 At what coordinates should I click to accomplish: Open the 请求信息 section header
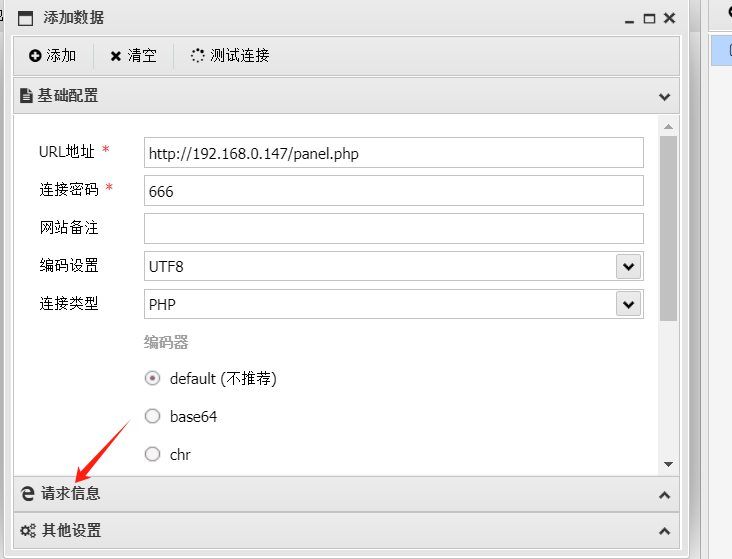click(x=346, y=494)
